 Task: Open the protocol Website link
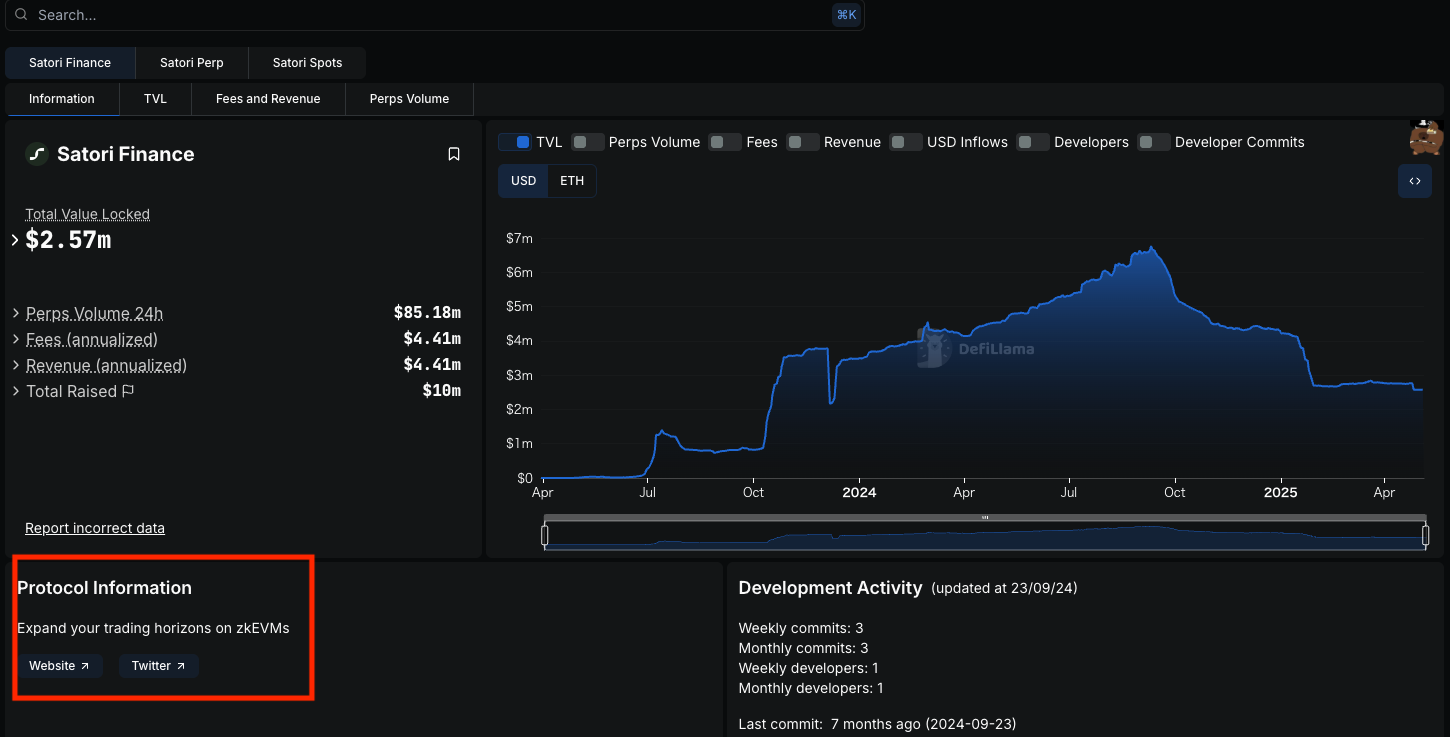60,666
